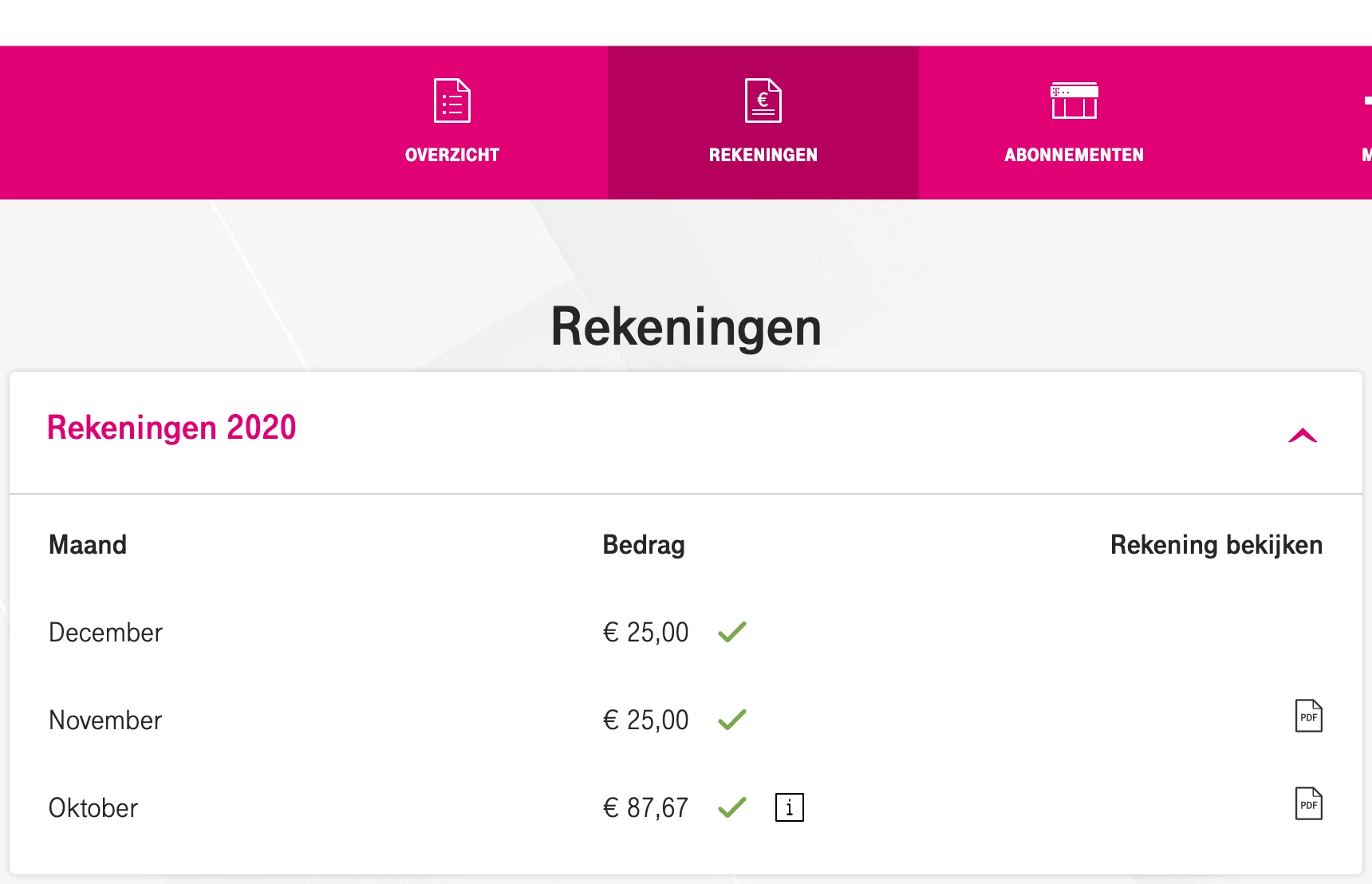Click the € 87,67 Oktober amount
The image size is (1372, 884).
pyautogui.click(x=645, y=808)
